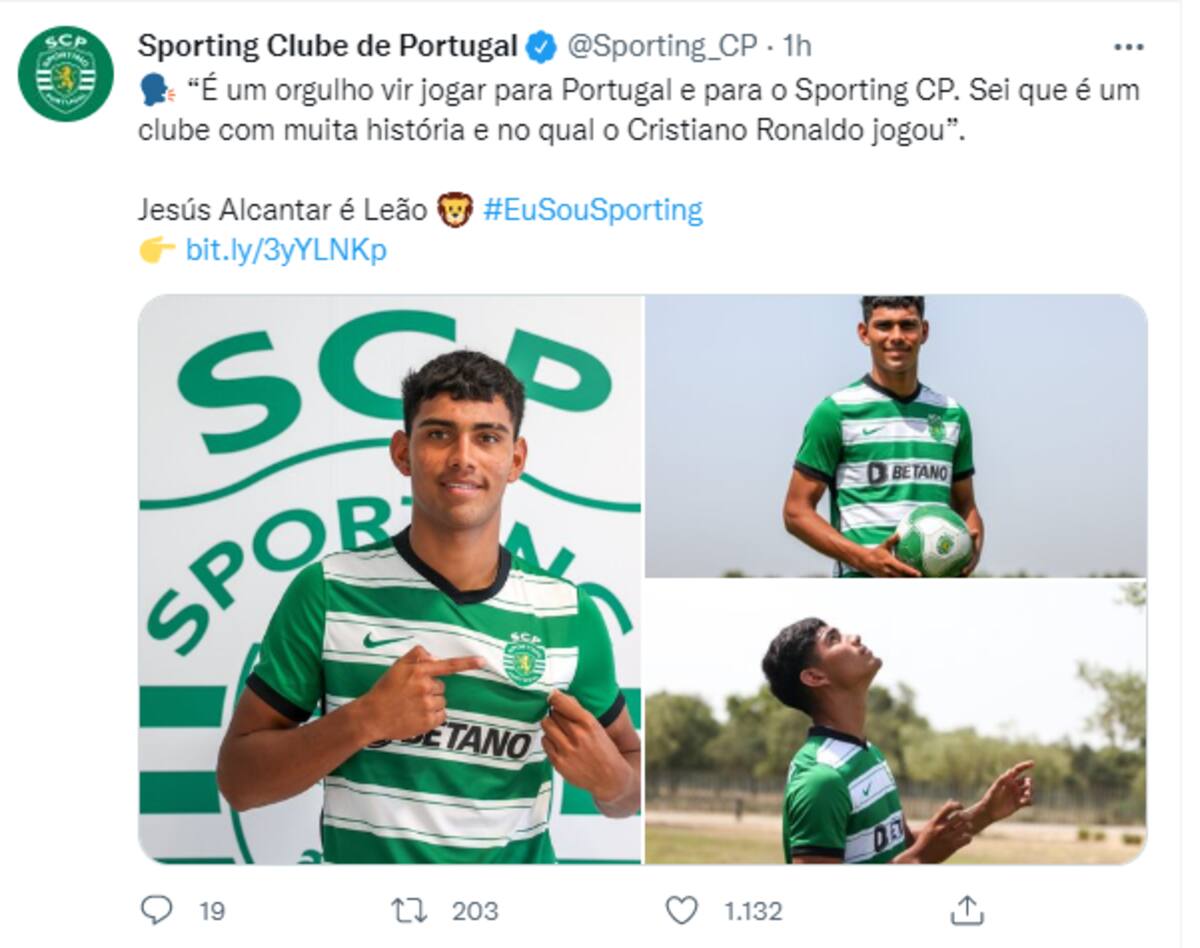This screenshot has height=948, width=1200.
Task: Open the Sporting CP profile avatar
Action: pos(66,74)
